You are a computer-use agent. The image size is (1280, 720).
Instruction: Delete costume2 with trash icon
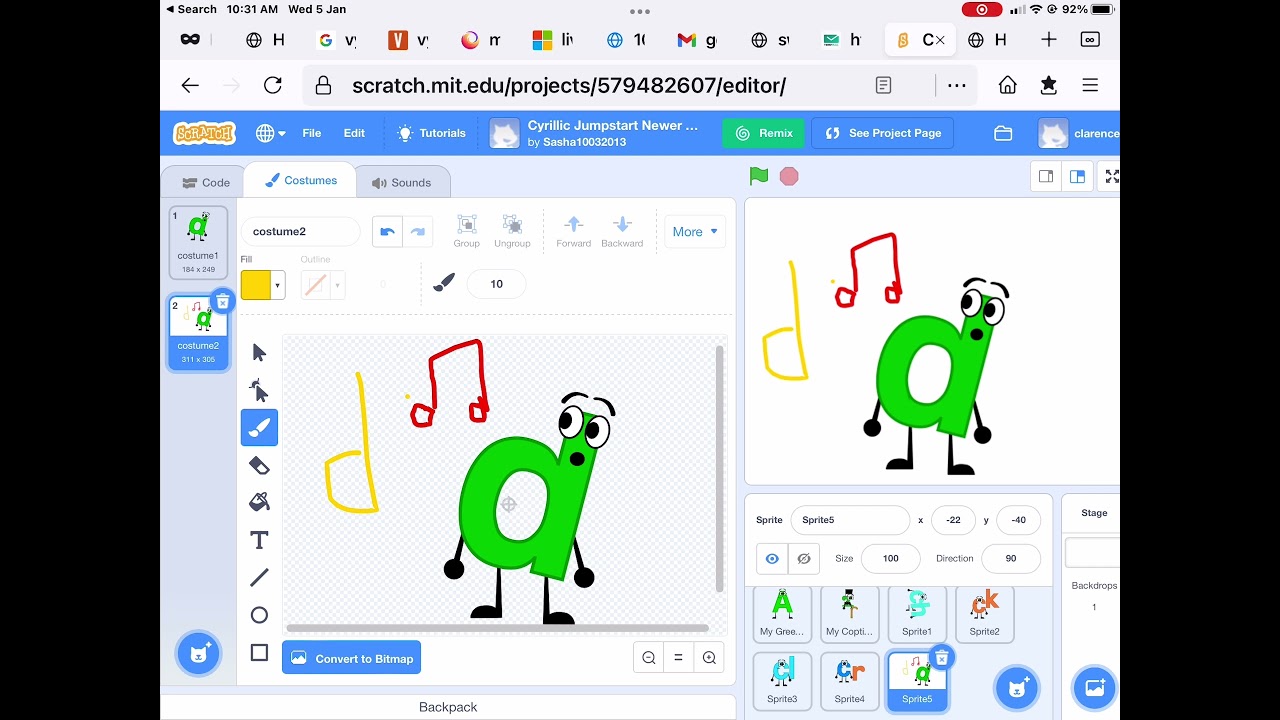pos(223,301)
